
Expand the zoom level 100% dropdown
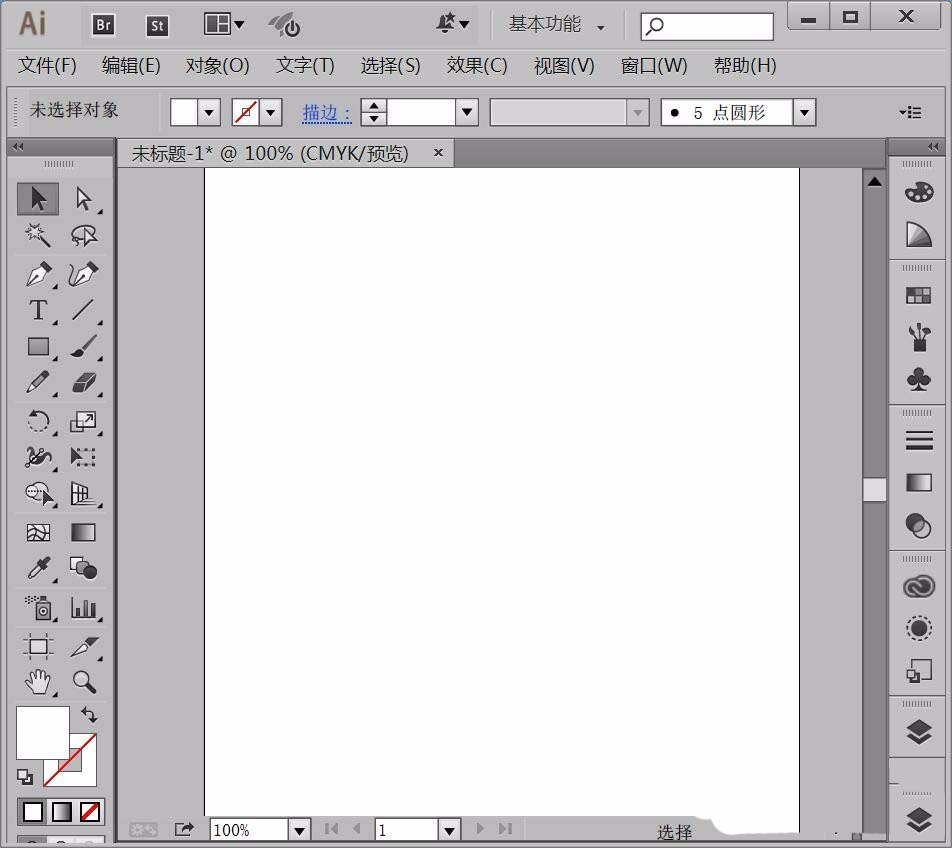click(299, 829)
